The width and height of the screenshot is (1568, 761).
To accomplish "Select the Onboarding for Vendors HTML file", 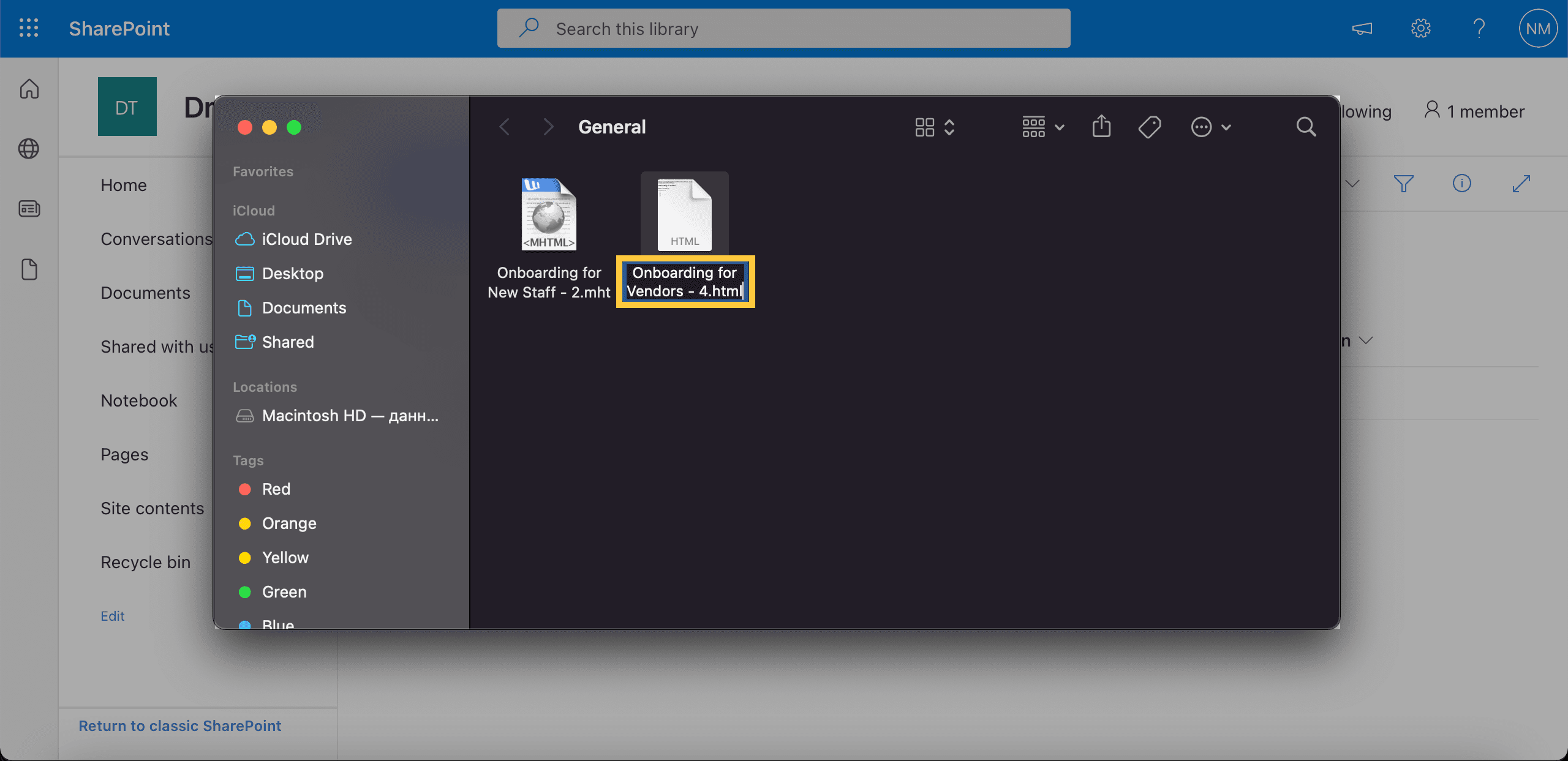I will point(684,214).
